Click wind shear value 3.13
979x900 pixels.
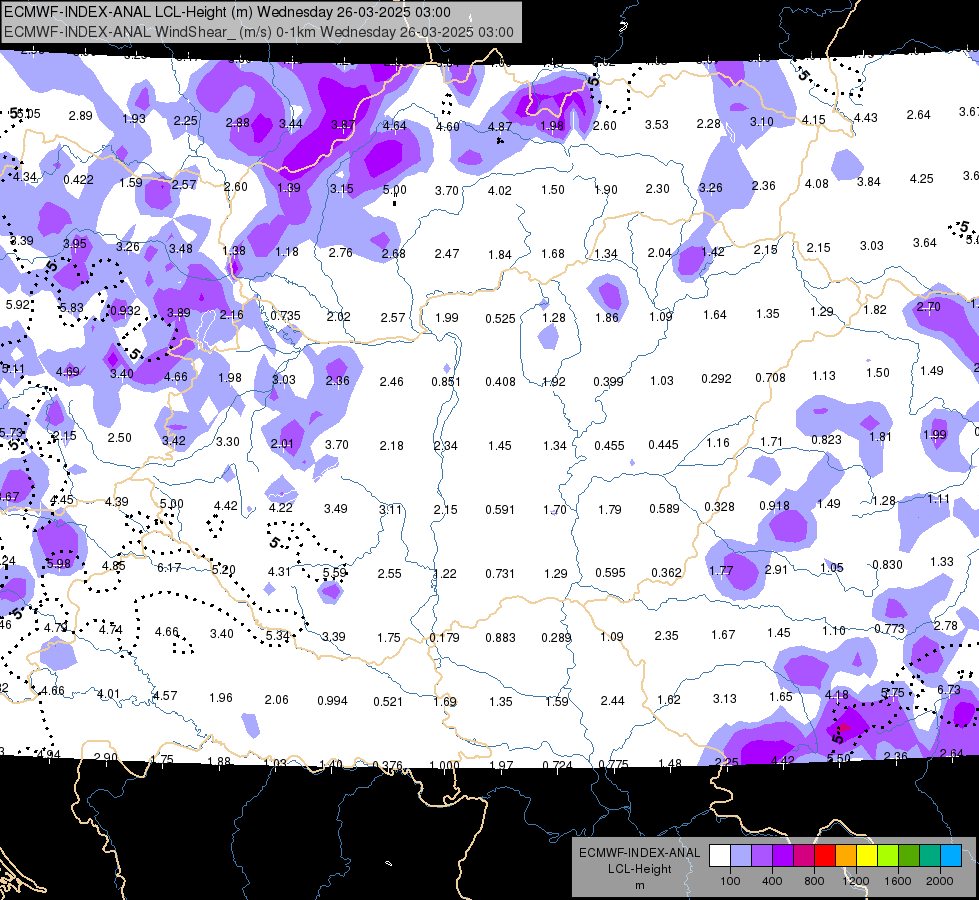[x=724, y=698]
